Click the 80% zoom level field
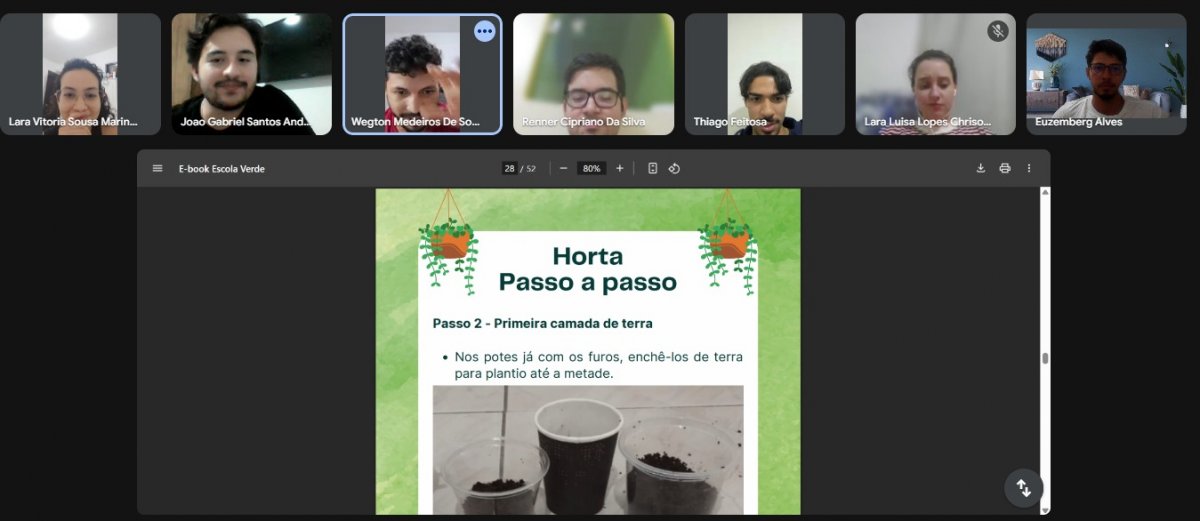 (x=592, y=168)
